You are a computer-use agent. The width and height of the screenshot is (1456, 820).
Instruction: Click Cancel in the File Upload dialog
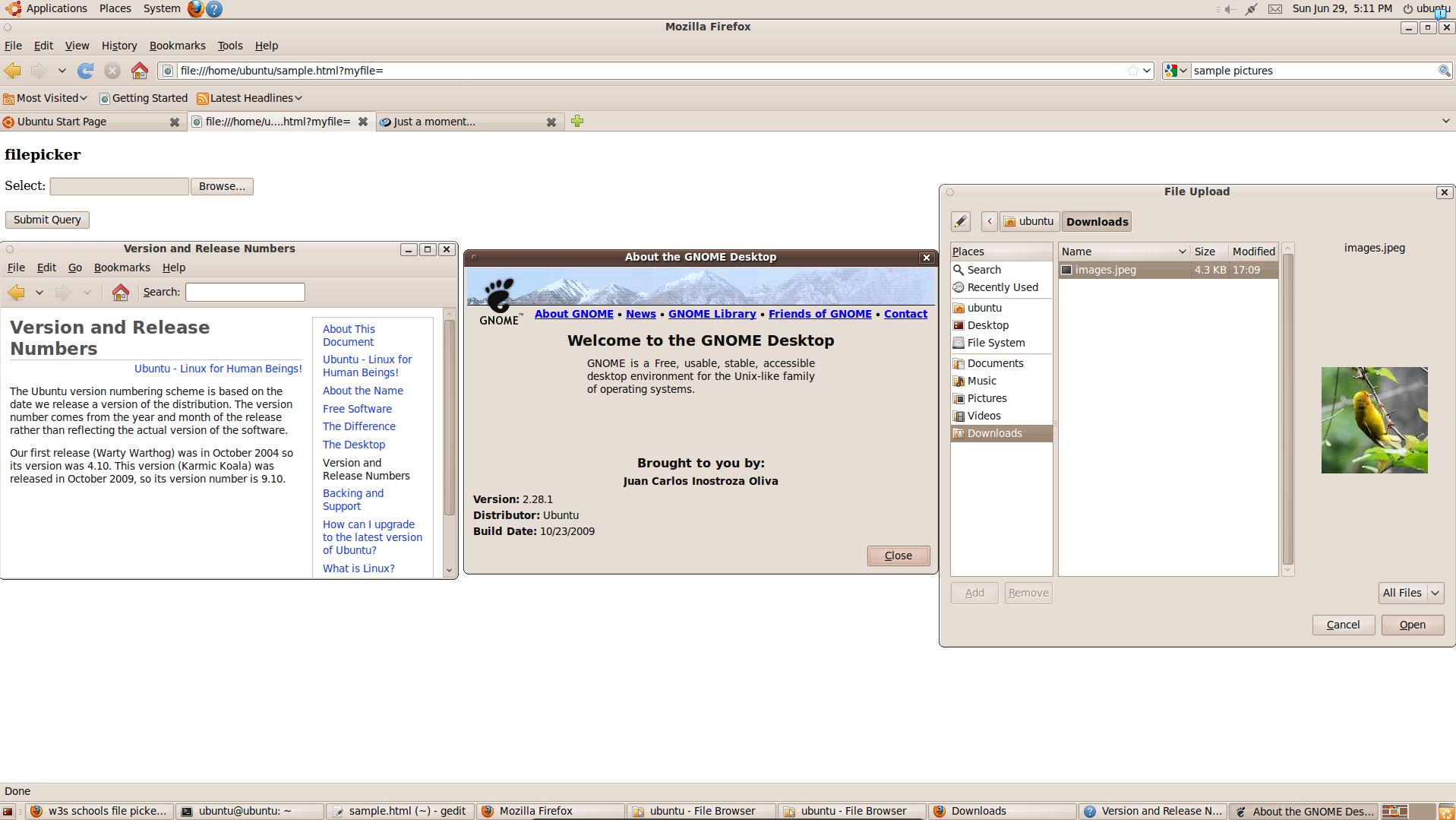pyautogui.click(x=1343, y=625)
